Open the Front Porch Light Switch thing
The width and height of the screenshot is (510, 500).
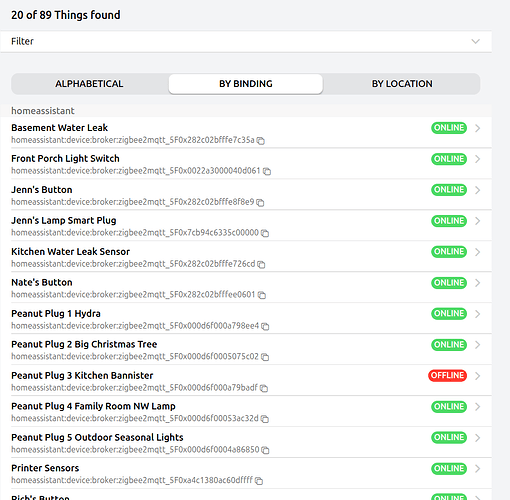(246, 164)
